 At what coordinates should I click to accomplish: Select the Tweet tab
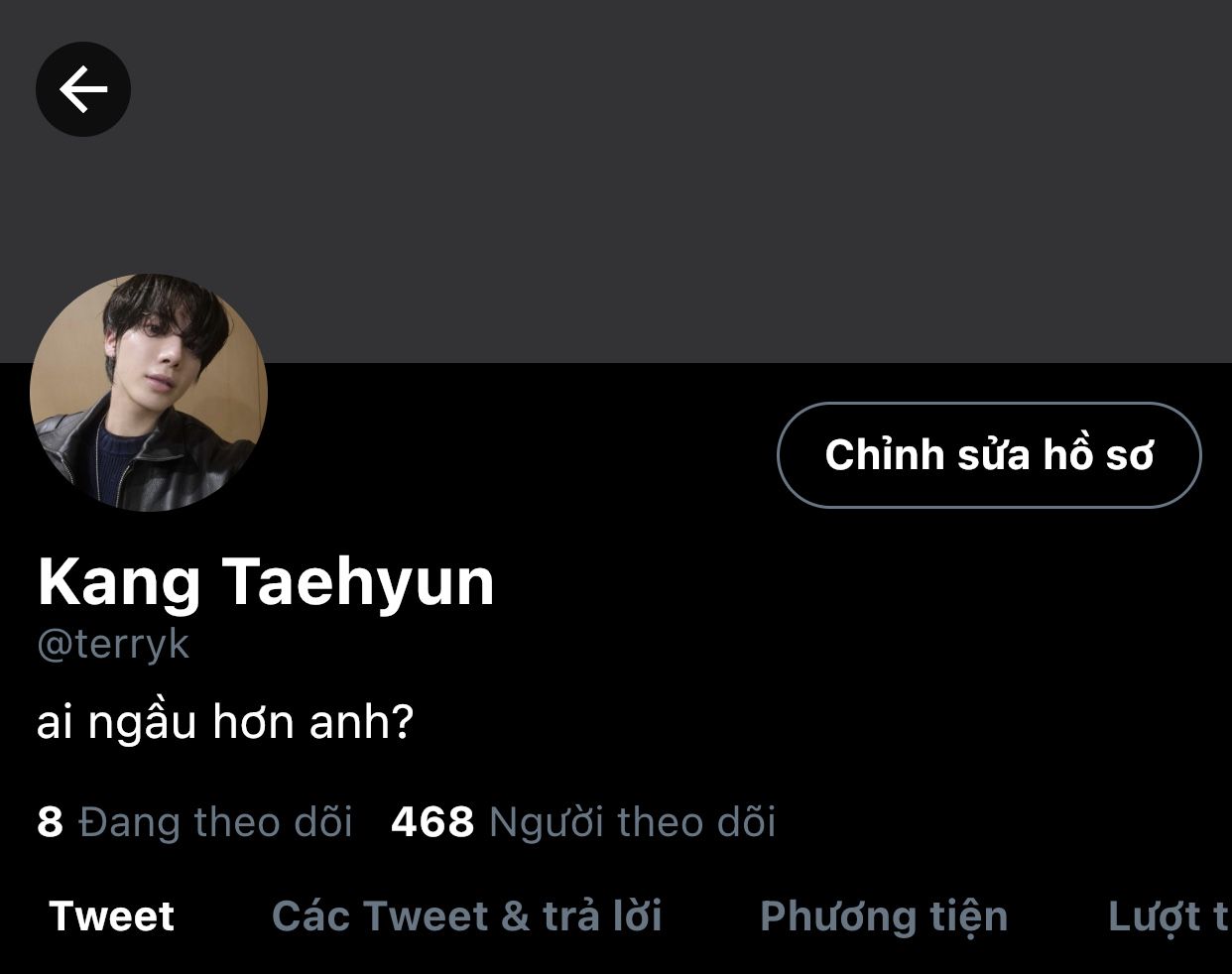tap(112, 915)
